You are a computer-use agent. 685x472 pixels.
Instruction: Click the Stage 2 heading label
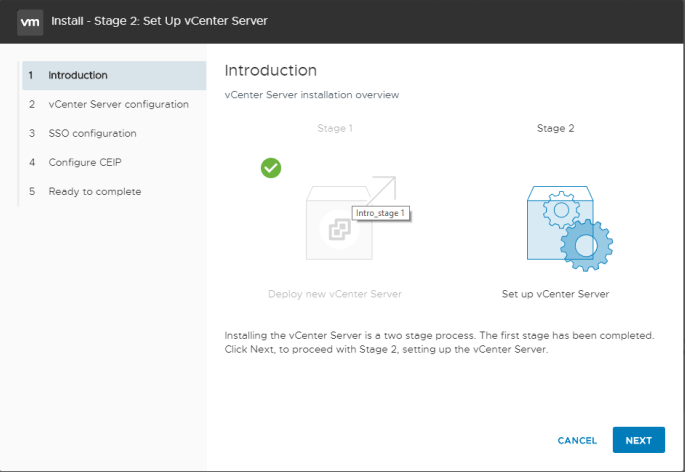[x=555, y=128]
